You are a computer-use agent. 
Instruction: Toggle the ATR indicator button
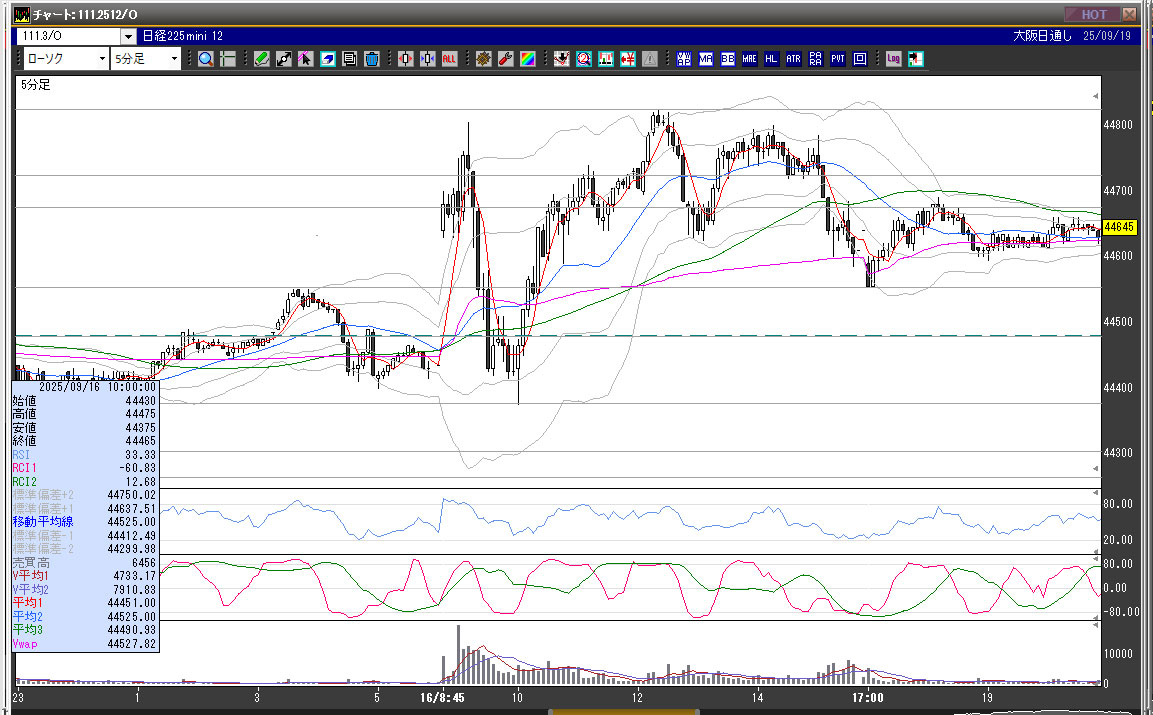point(793,59)
